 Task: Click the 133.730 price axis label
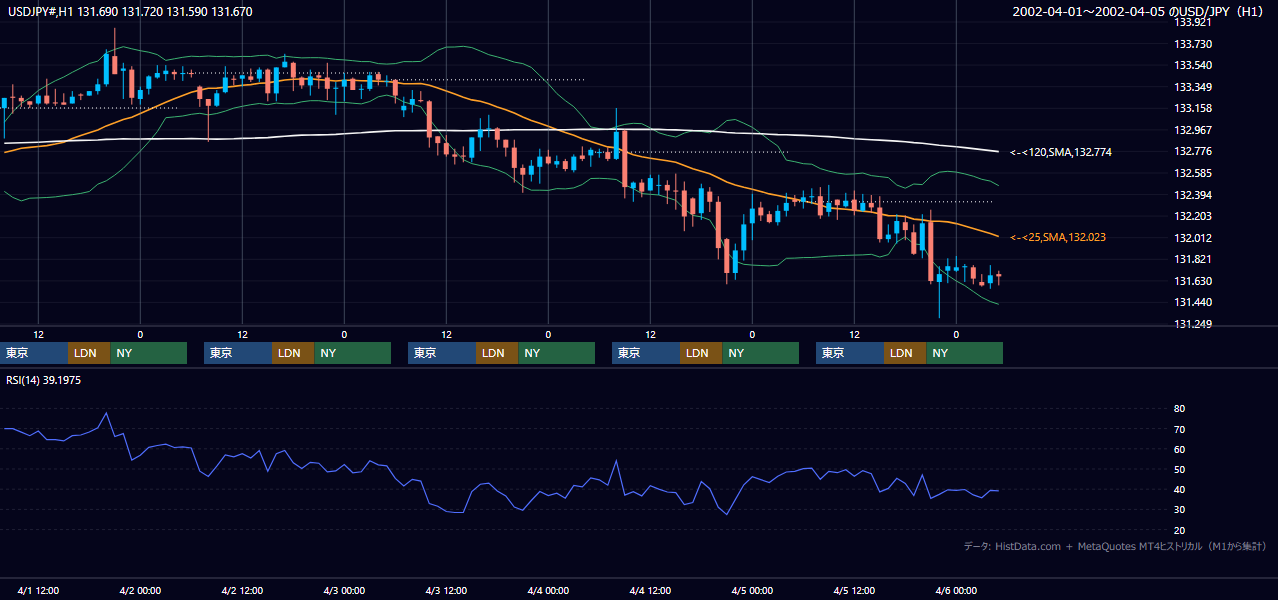tap(1193, 44)
